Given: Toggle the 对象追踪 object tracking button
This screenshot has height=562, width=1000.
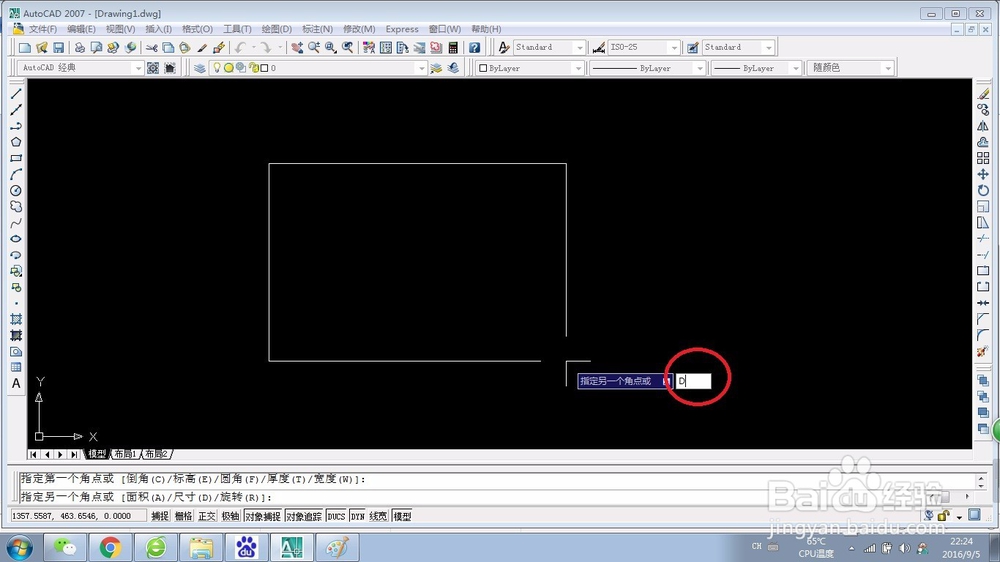Looking at the screenshot, I should pos(304,516).
